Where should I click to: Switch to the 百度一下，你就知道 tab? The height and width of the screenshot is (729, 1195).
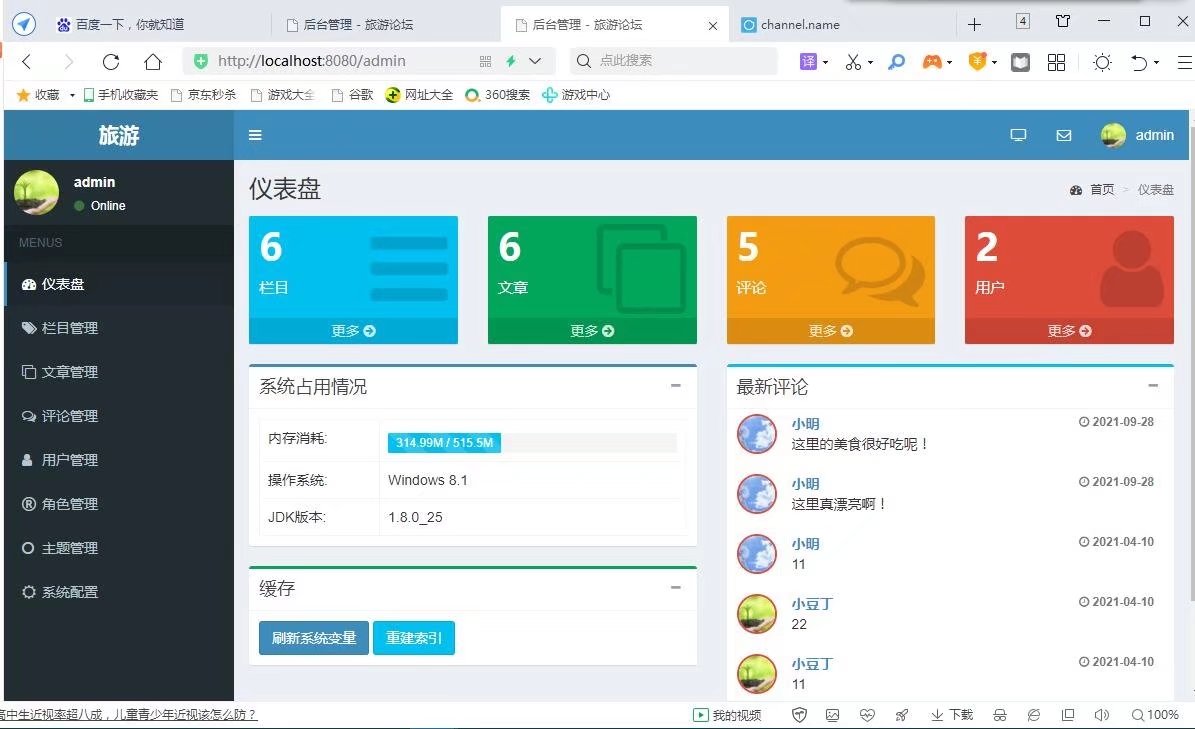pyautogui.click(x=158, y=24)
